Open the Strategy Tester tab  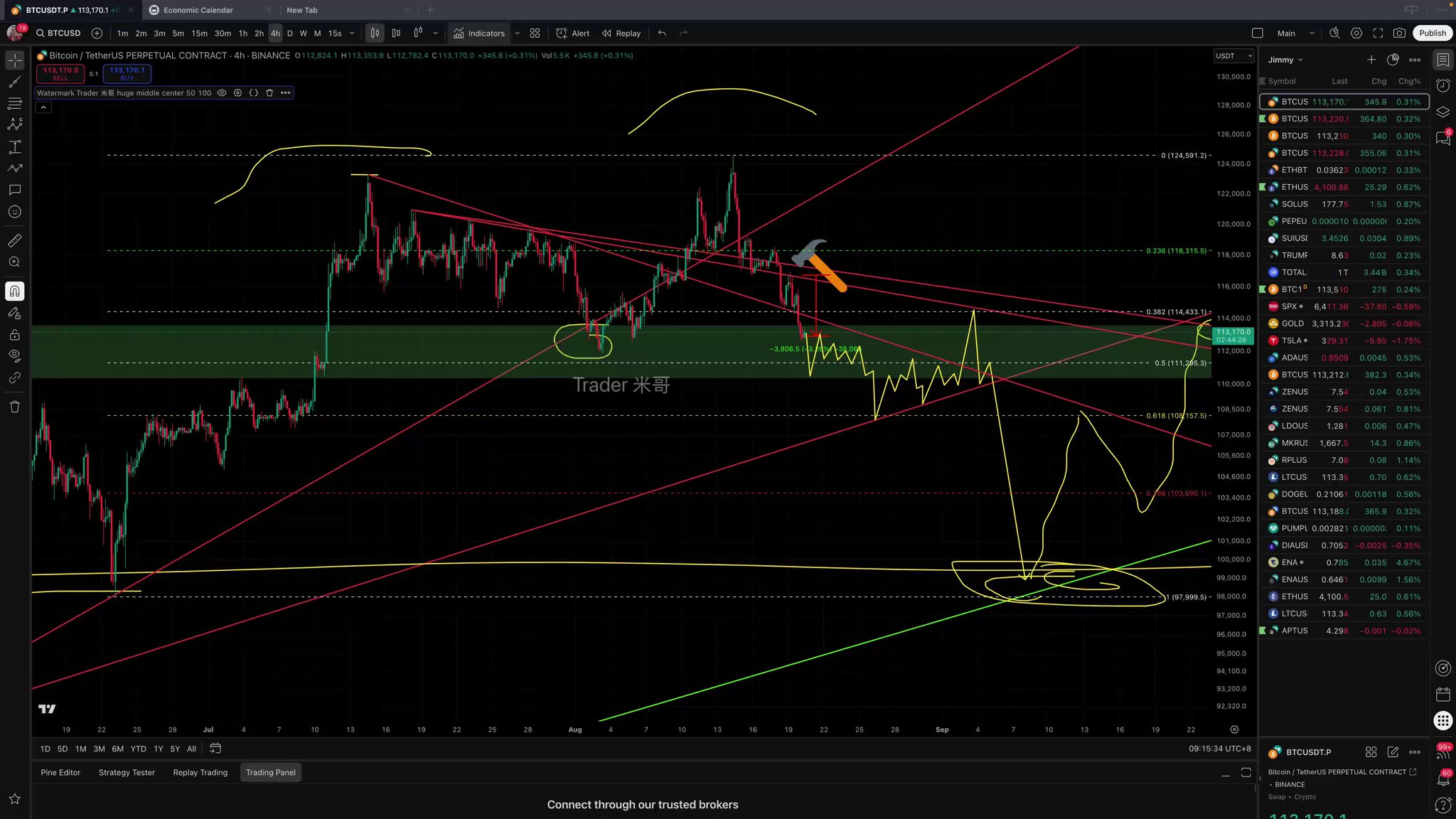(x=127, y=773)
